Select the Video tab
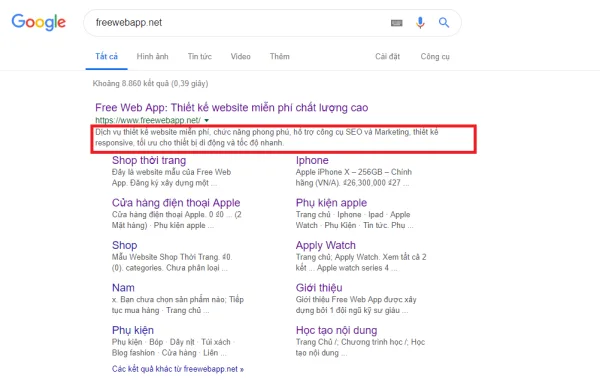This screenshot has width=600, height=380. click(240, 57)
